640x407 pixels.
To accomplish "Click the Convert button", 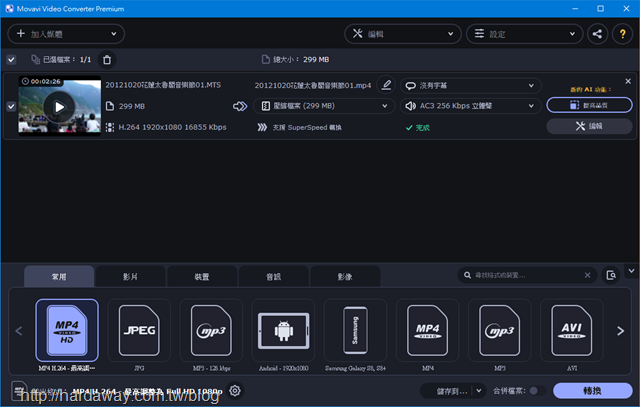I will pyautogui.click(x=593, y=391).
